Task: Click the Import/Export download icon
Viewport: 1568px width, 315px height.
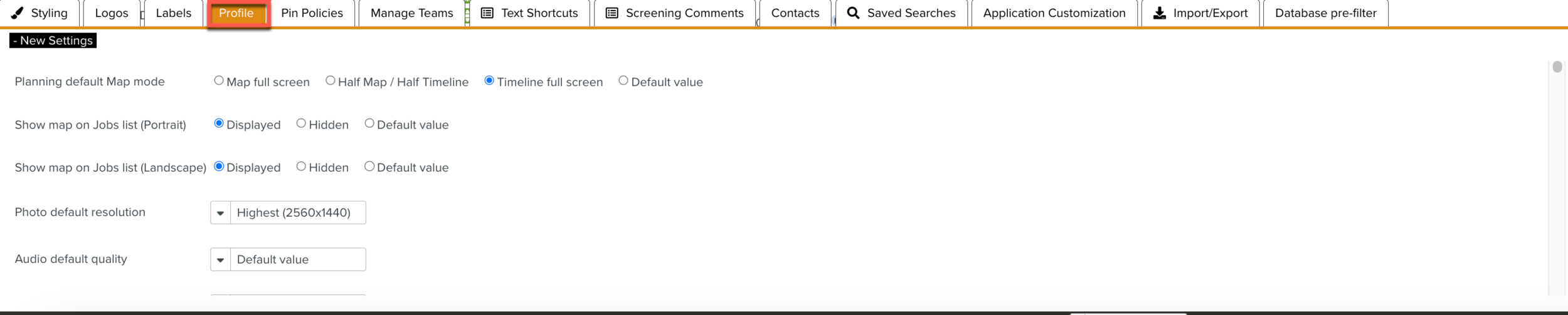Action: click(x=1159, y=13)
